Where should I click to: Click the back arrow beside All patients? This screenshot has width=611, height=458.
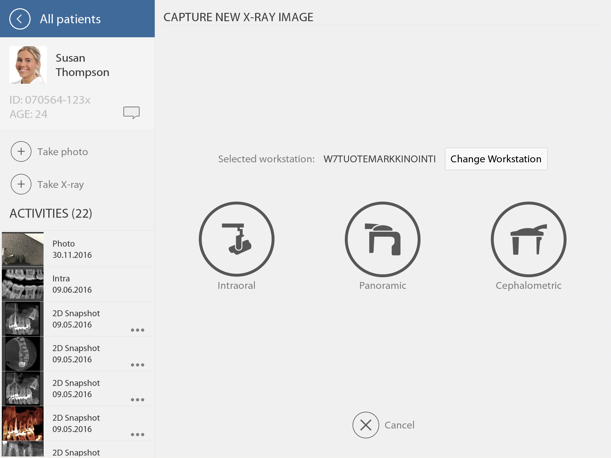point(19,19)
